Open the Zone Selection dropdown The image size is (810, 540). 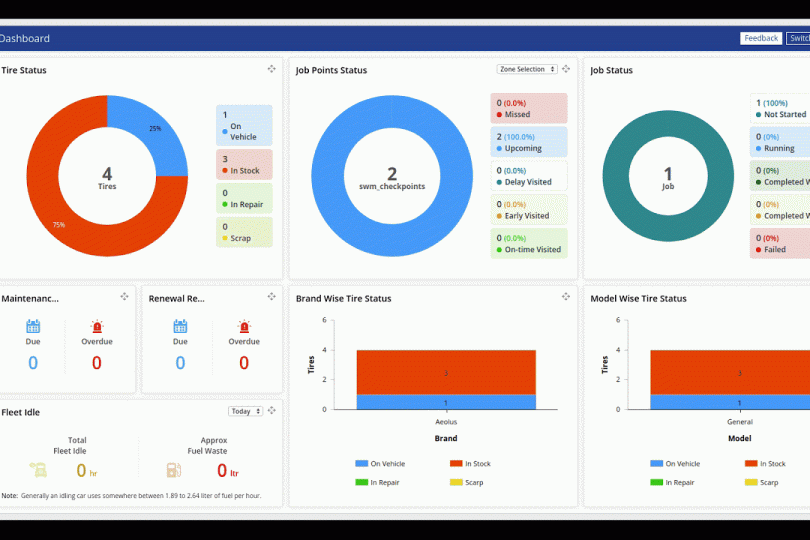click(526, 69)
